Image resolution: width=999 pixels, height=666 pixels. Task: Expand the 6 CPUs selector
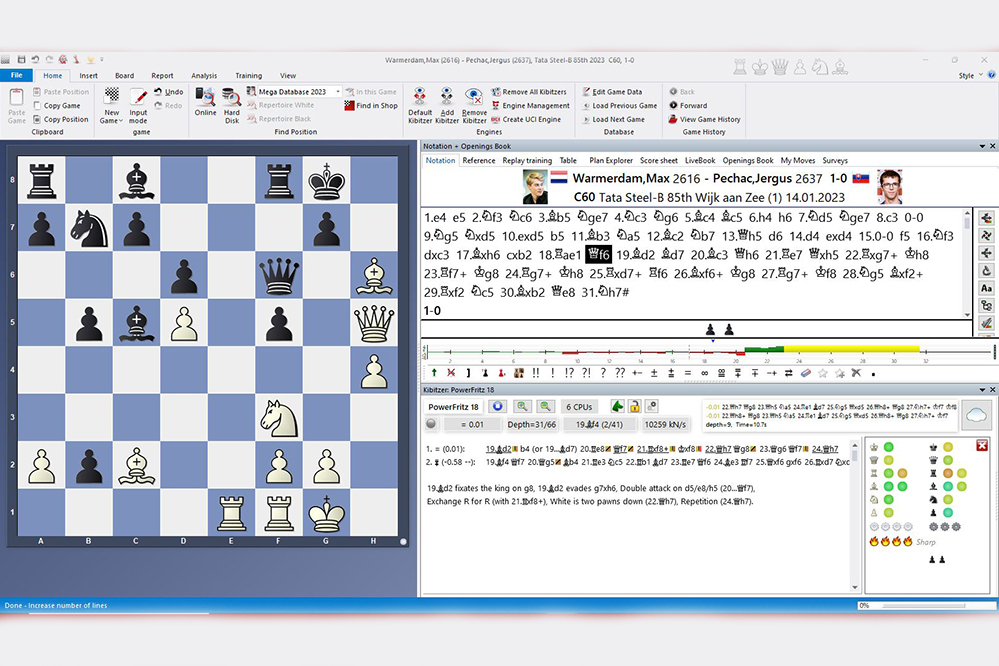pos(580,406)
